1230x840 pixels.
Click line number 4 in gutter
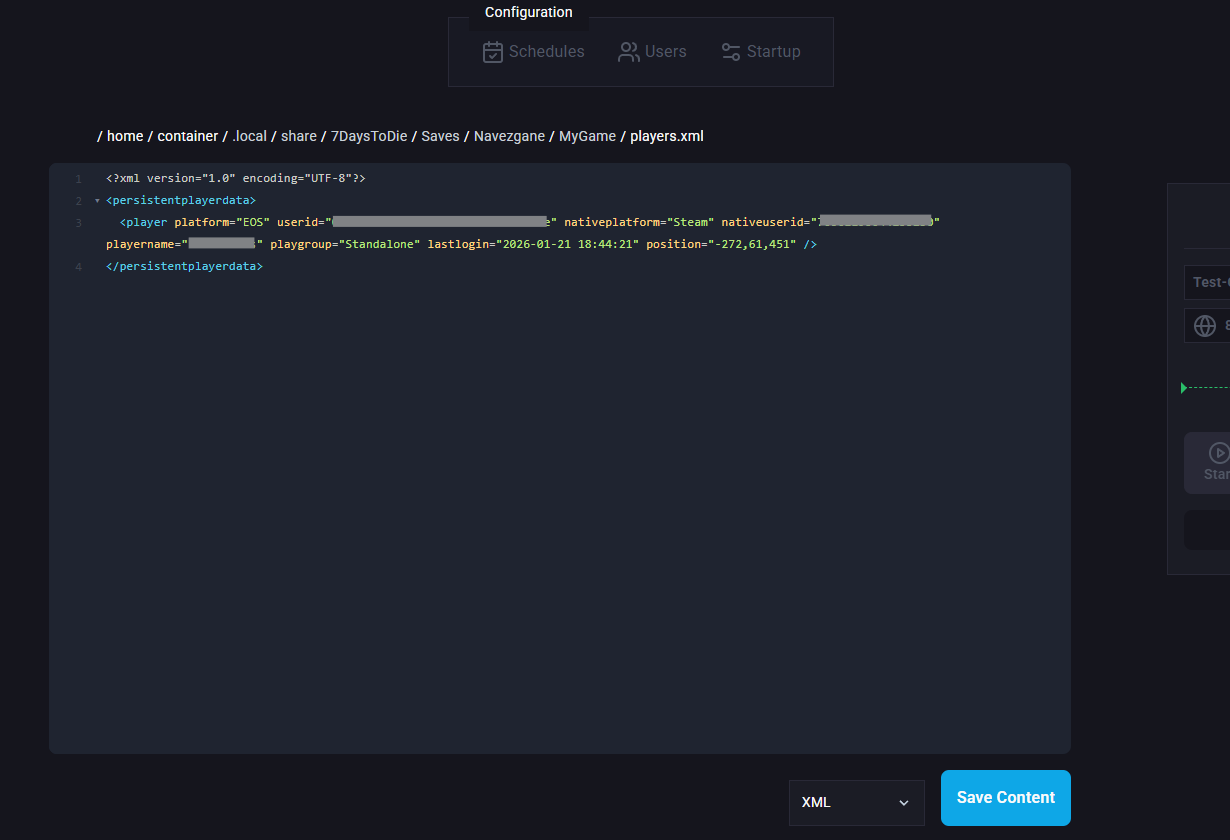[x=78, y=267]
